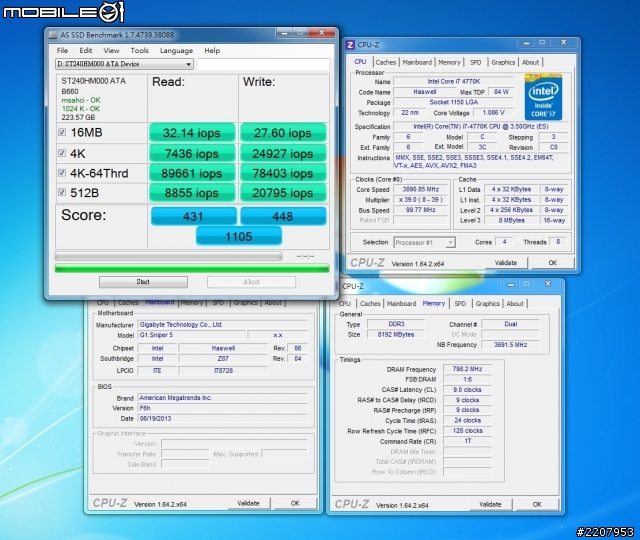Click the green benchmark progress bar
This screenshot has height=540, width=640.
click(x=192, y=268)
